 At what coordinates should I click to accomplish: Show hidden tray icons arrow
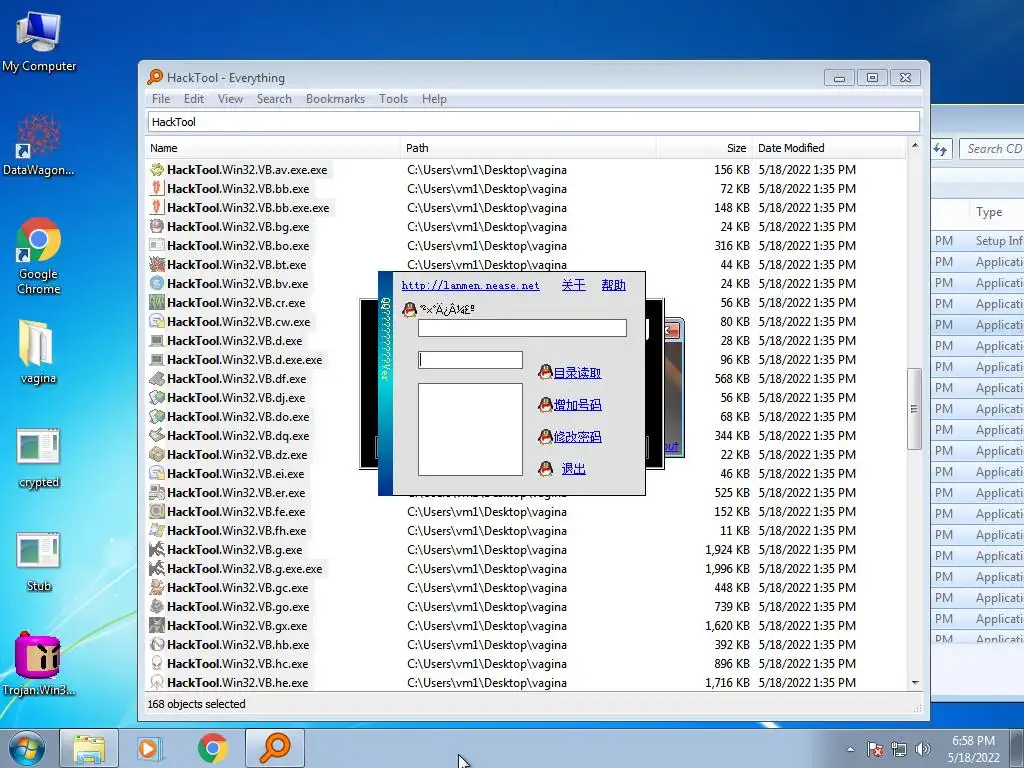tap(850, 749)
